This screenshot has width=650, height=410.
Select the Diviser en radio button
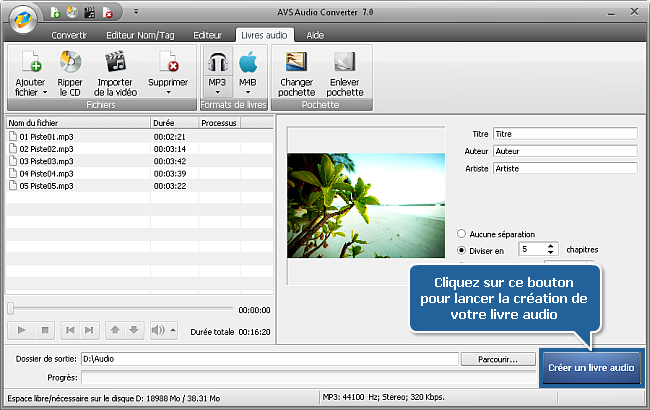pyautogui.click(x=461, y=249)
